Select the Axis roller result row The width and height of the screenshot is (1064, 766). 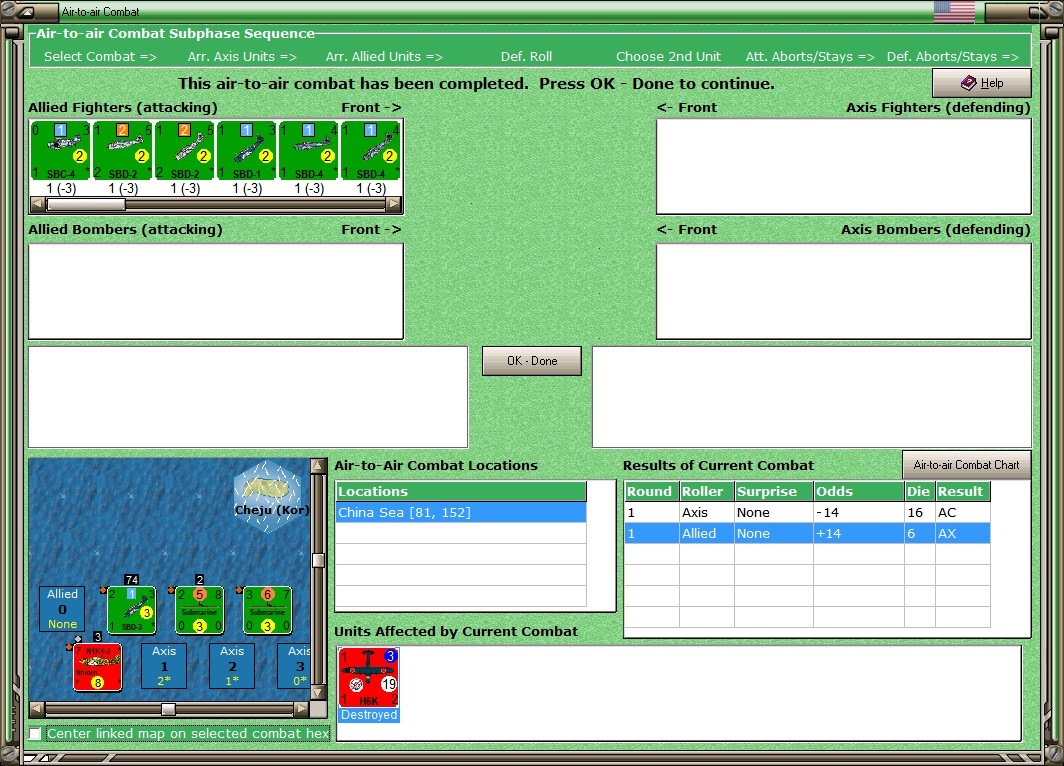[807, 512]
